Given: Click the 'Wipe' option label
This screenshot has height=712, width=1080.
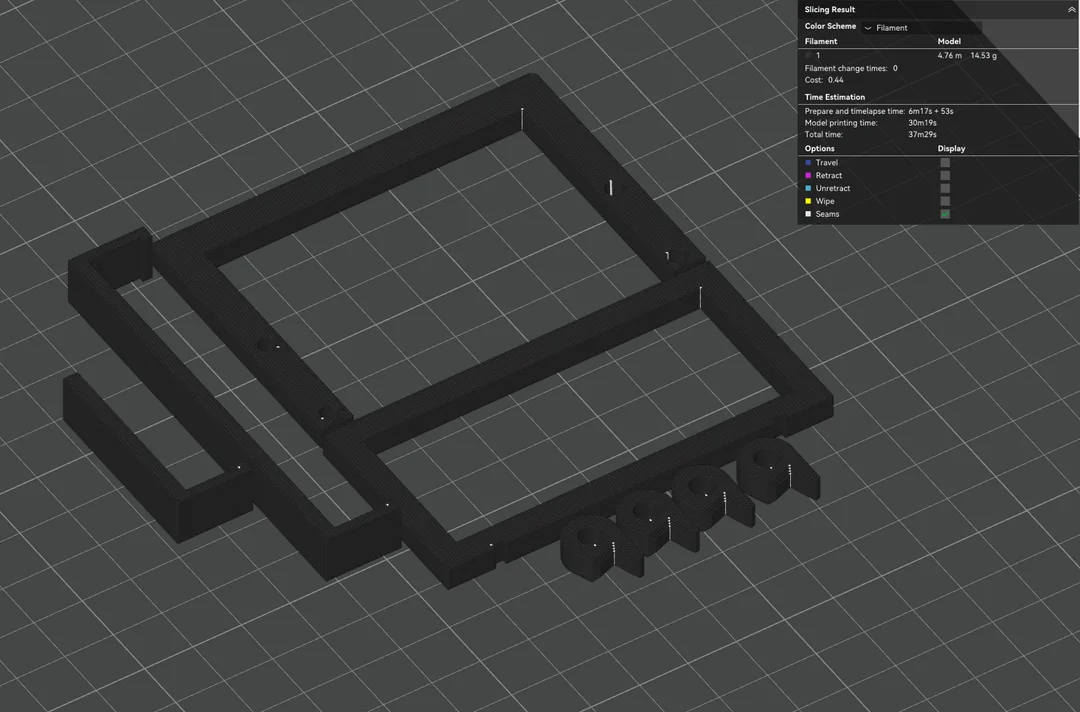Looking at the screenshot, I should (x=824, y=201).
